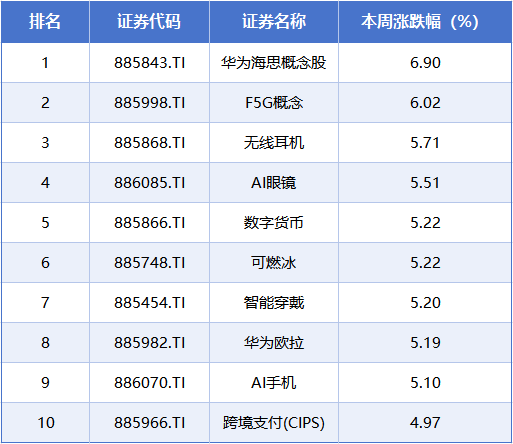
Task: Click the 6.90 weekly change value
Action: pos(425,63)
